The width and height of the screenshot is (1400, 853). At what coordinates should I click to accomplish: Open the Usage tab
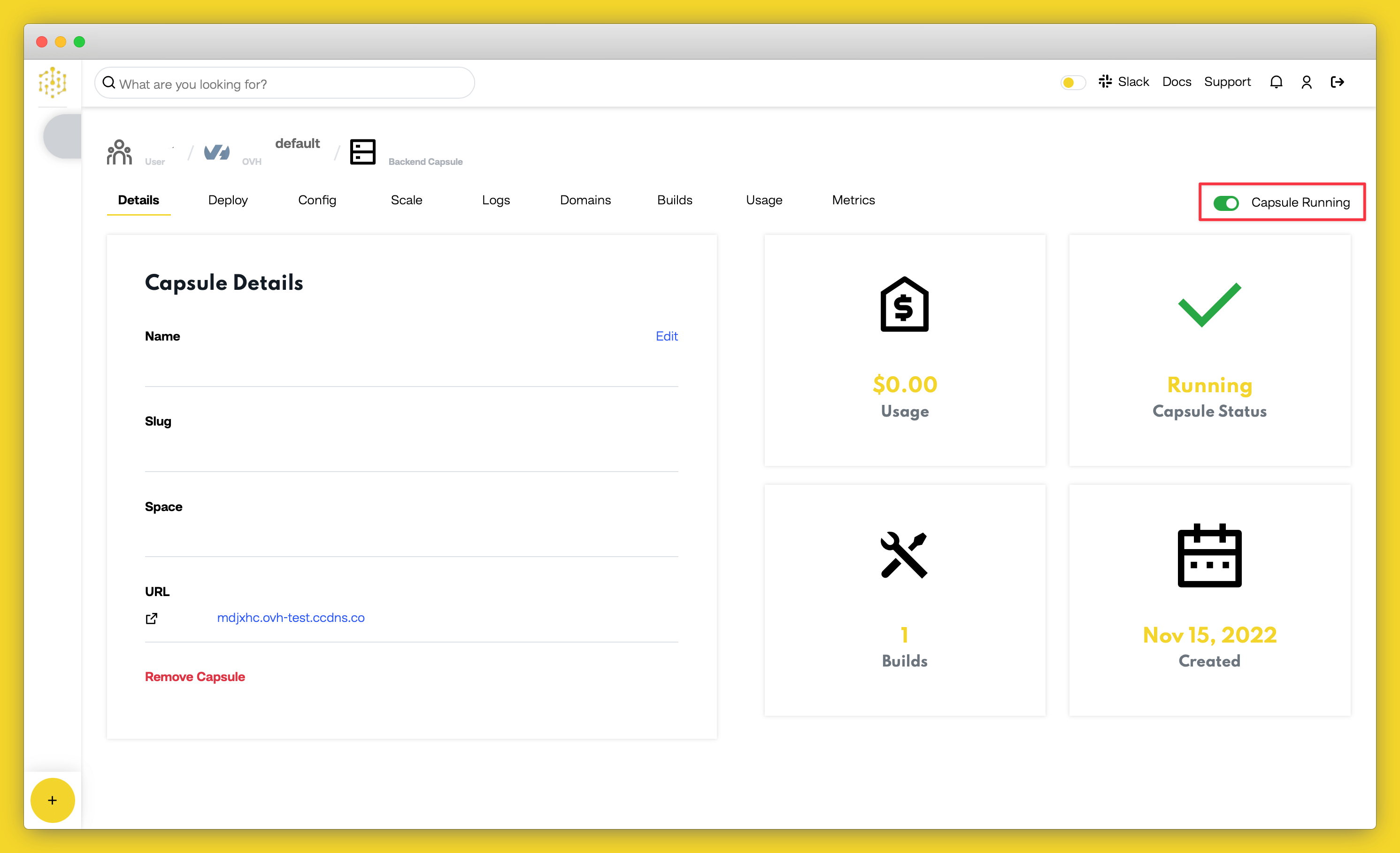pos(764,200)
